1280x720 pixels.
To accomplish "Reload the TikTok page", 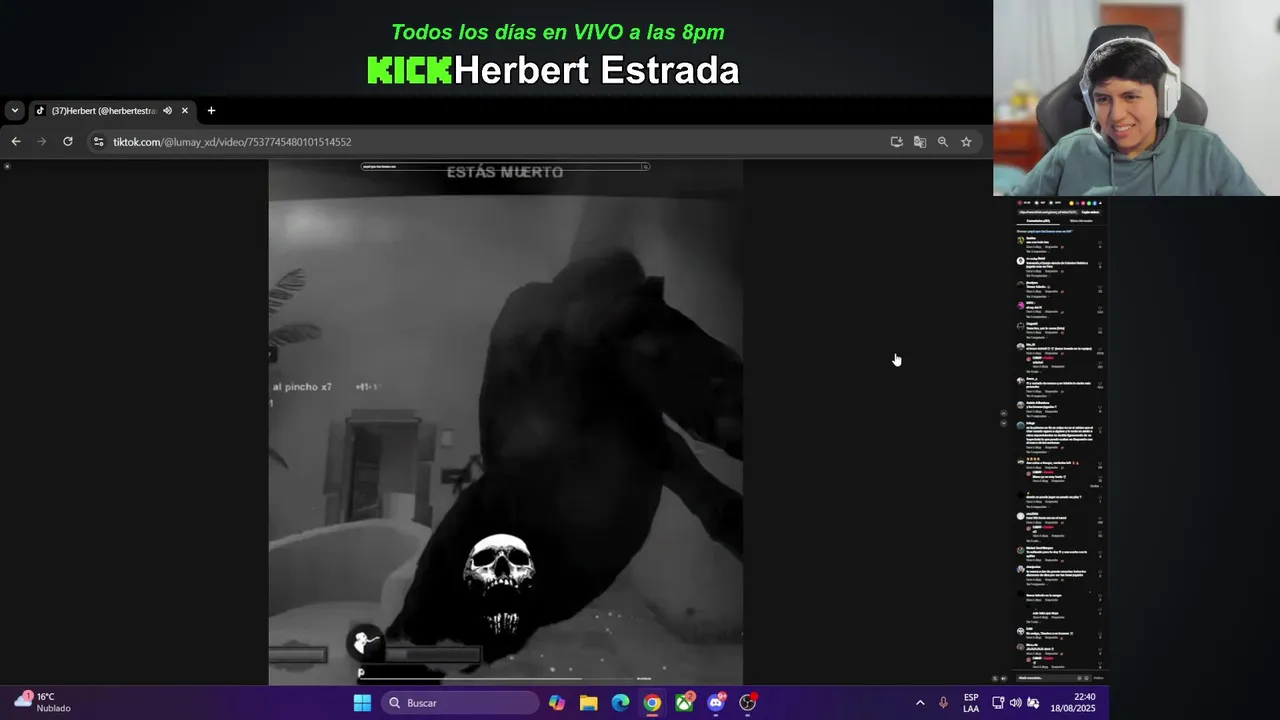I will [67, 142].
